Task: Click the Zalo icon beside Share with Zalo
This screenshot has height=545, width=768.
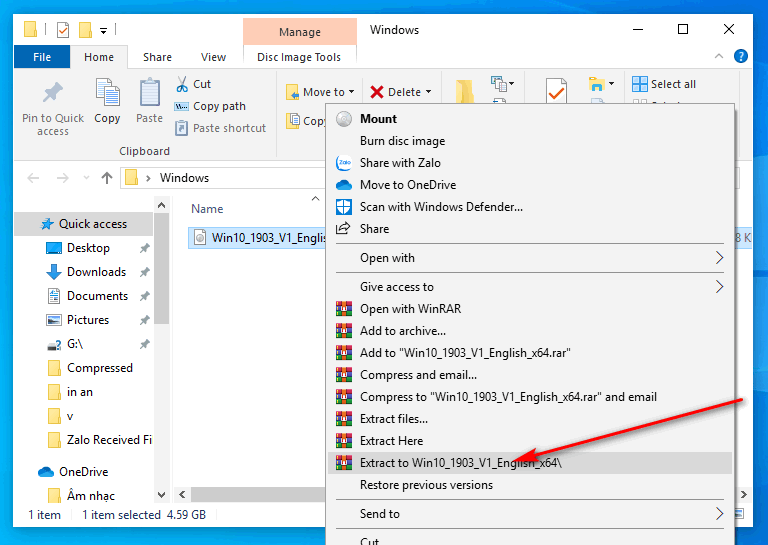Action: click(344, 163)
